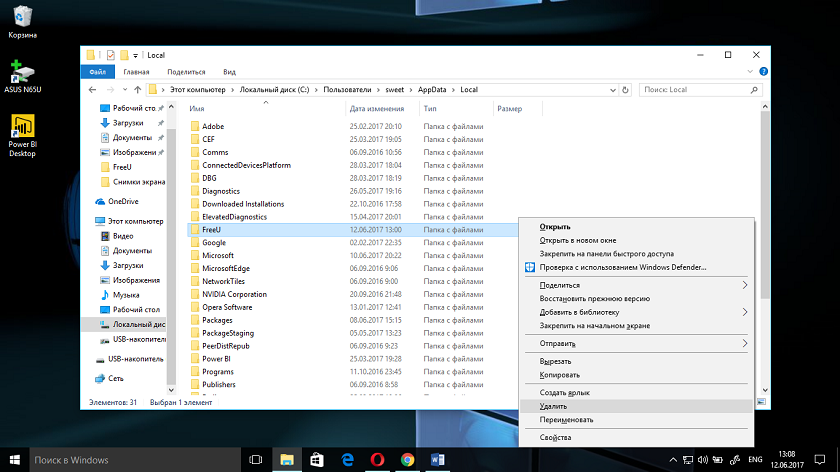840x472 pixels.
Task: Open quick access toolbar customize dropdown
Action: click(x=136, y=55)
